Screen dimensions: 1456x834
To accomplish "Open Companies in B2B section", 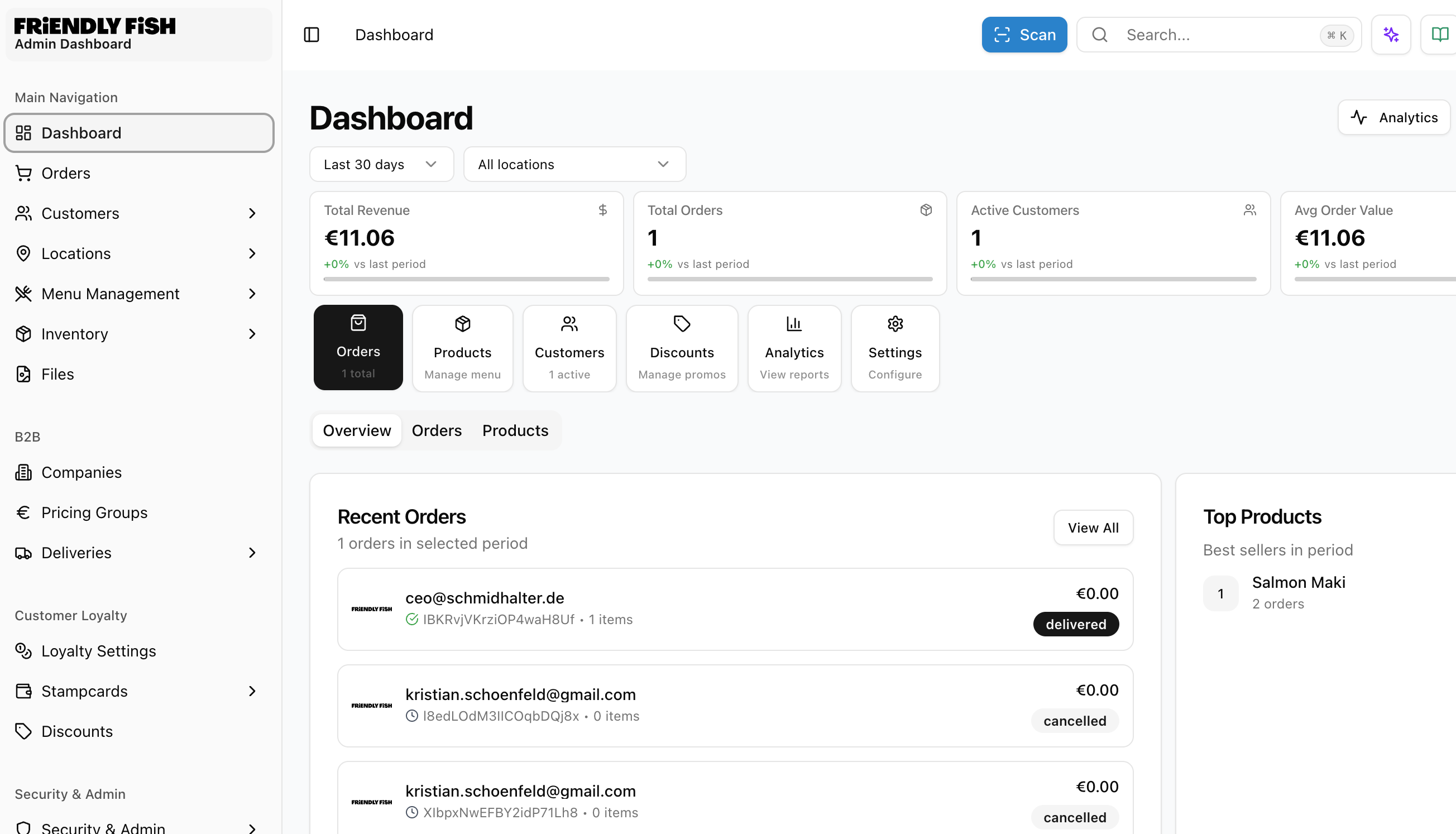I will tap(82, 473).
